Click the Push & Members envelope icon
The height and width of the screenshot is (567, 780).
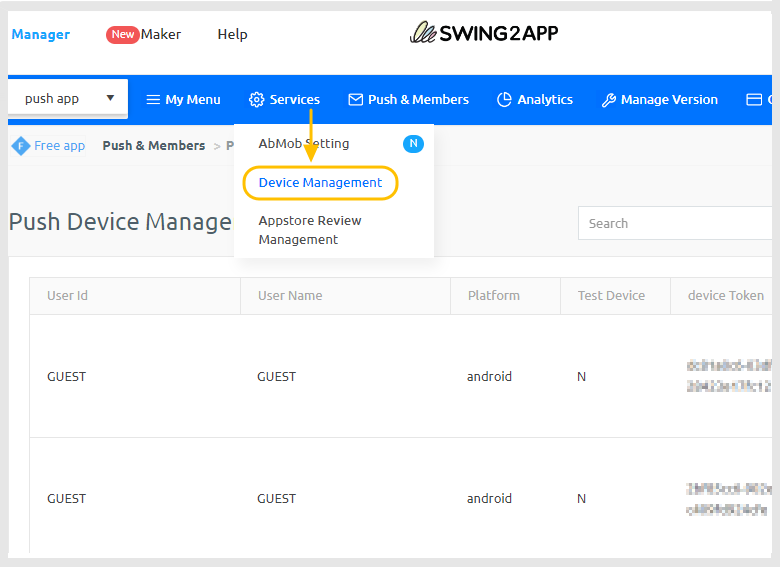click(x=355, y=99)
